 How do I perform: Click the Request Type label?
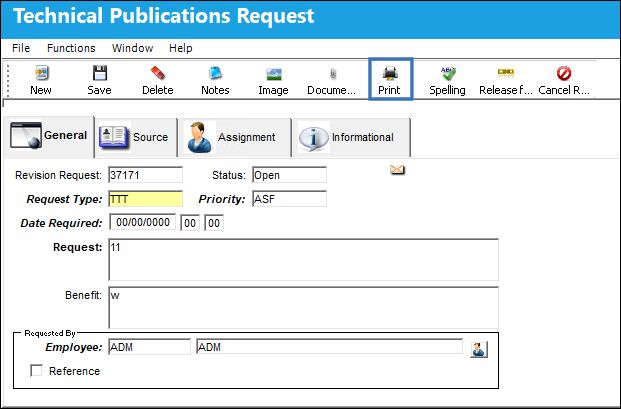point(64,199)
